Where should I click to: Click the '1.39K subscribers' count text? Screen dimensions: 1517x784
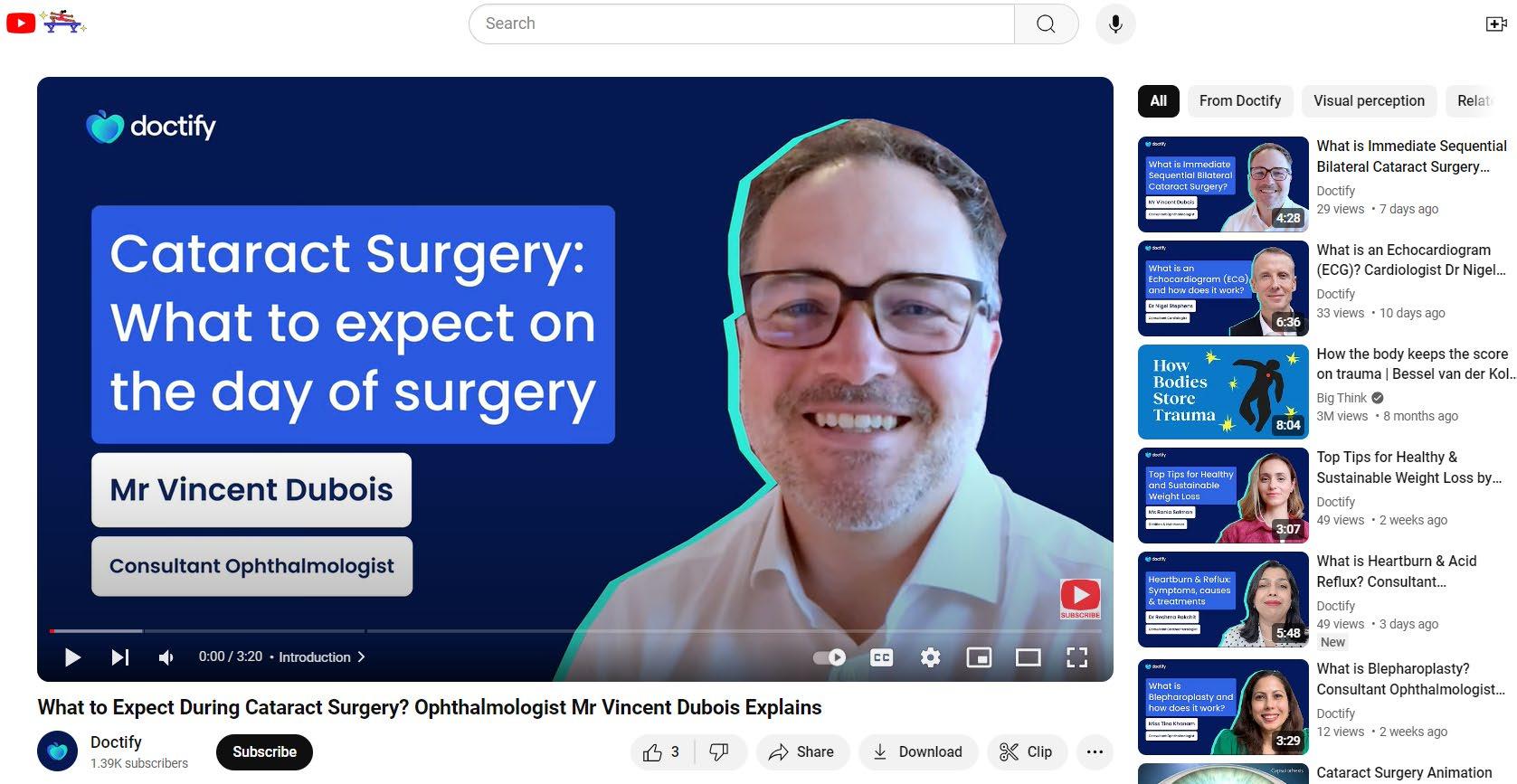click(139, 763)
